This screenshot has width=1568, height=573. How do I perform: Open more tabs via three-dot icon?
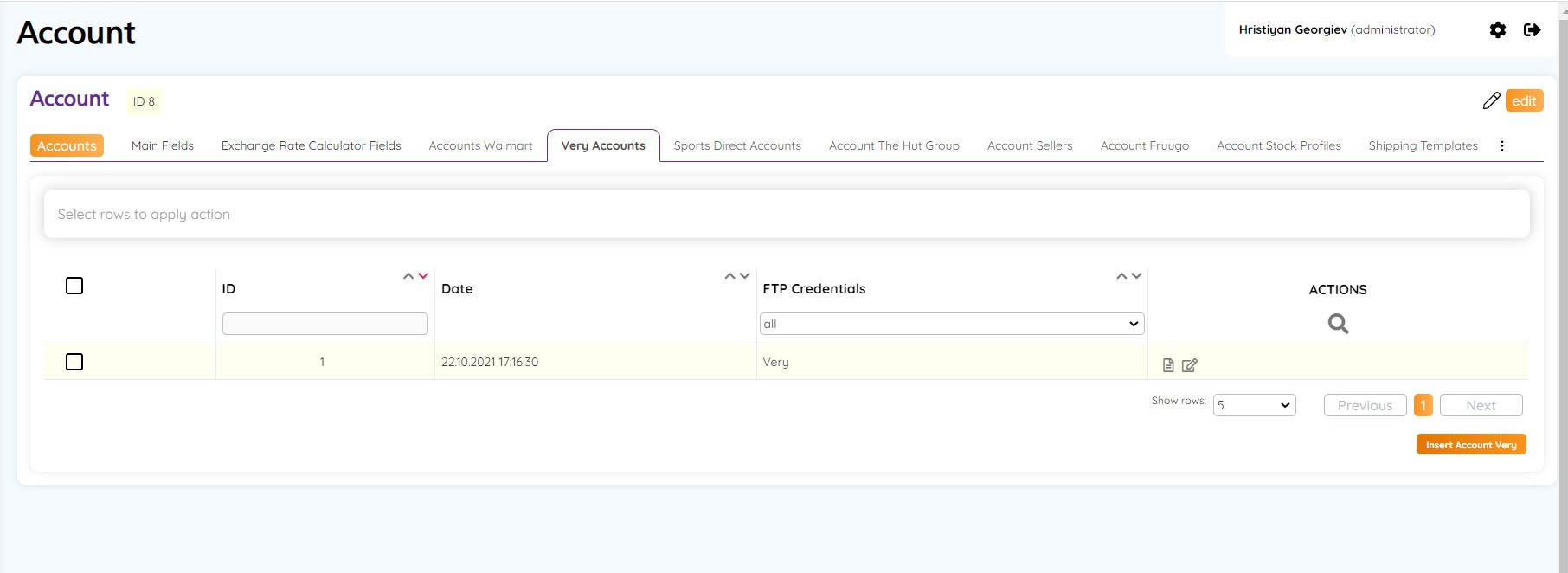(1502, 145)
